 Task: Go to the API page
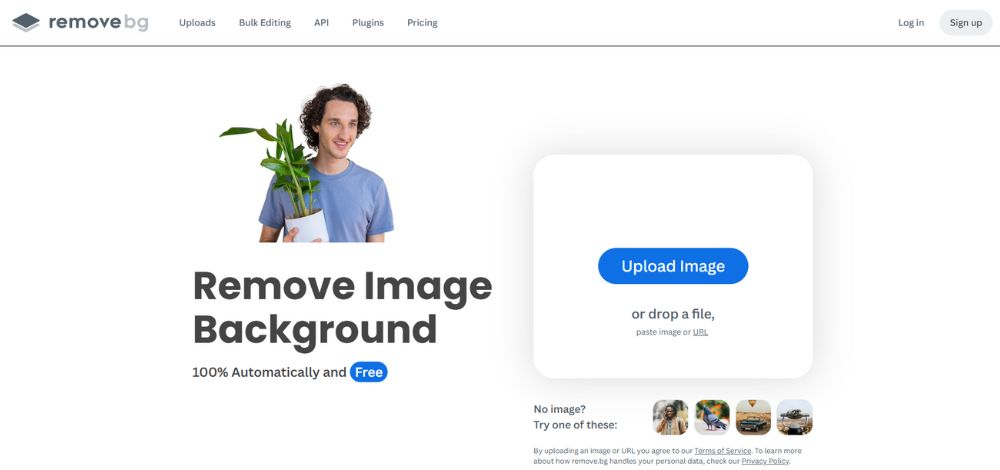click(321, 23)
